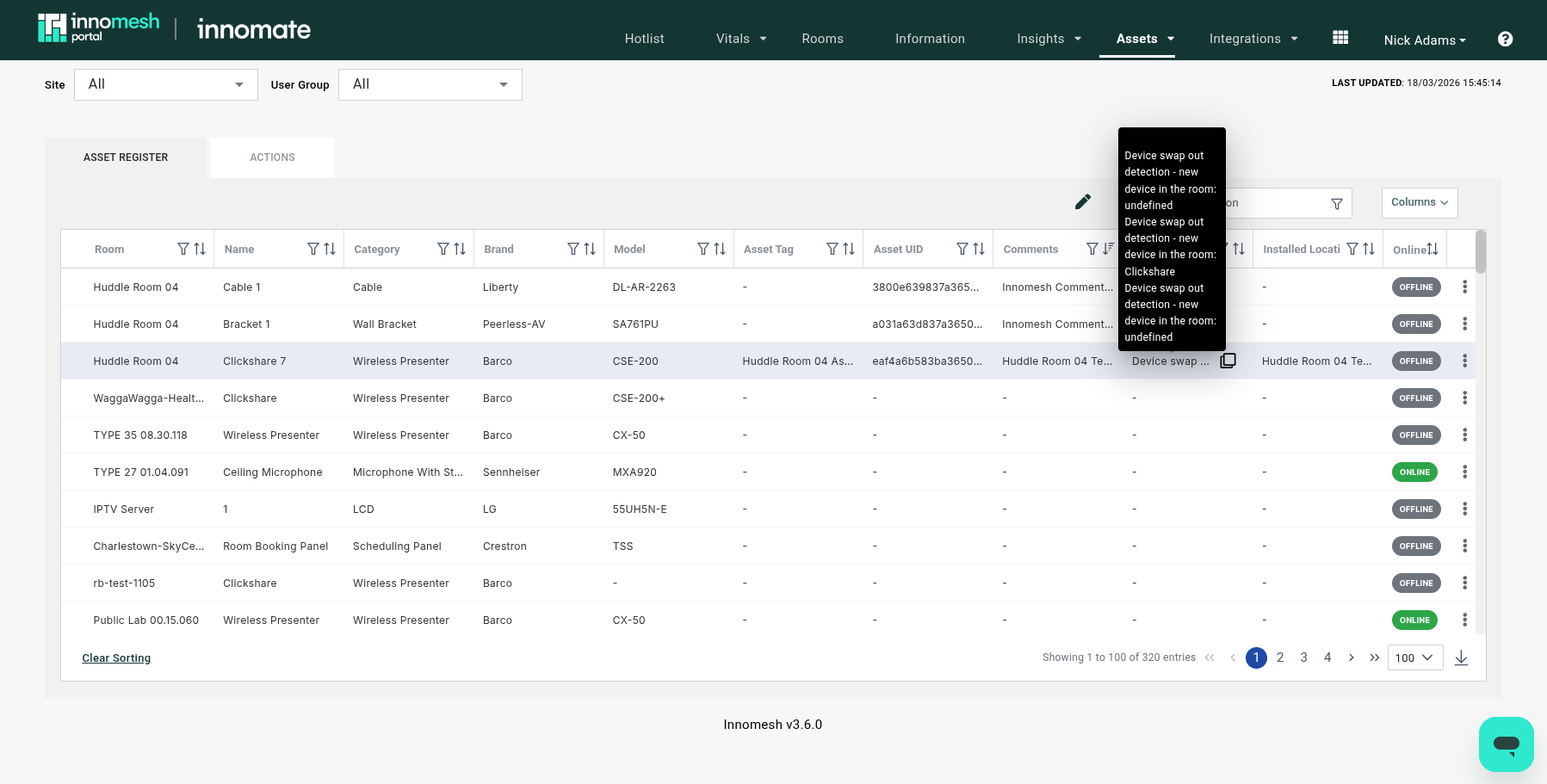
Task: Click the table's vertical scrollbar
Action: point(1480,251)
